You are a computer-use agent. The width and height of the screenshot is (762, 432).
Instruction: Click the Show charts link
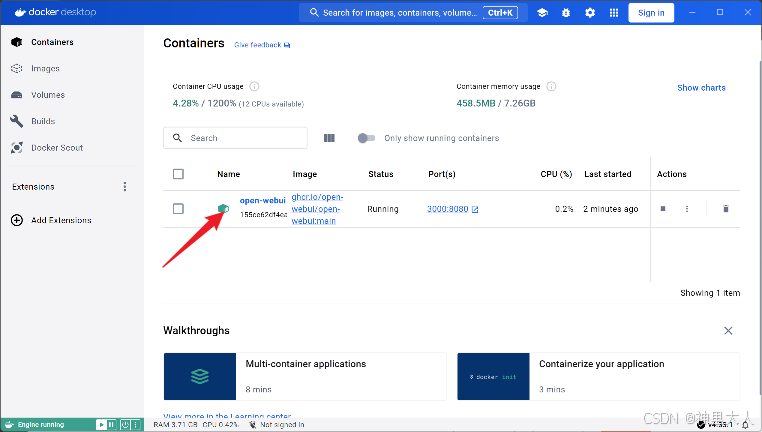(701, 88)
